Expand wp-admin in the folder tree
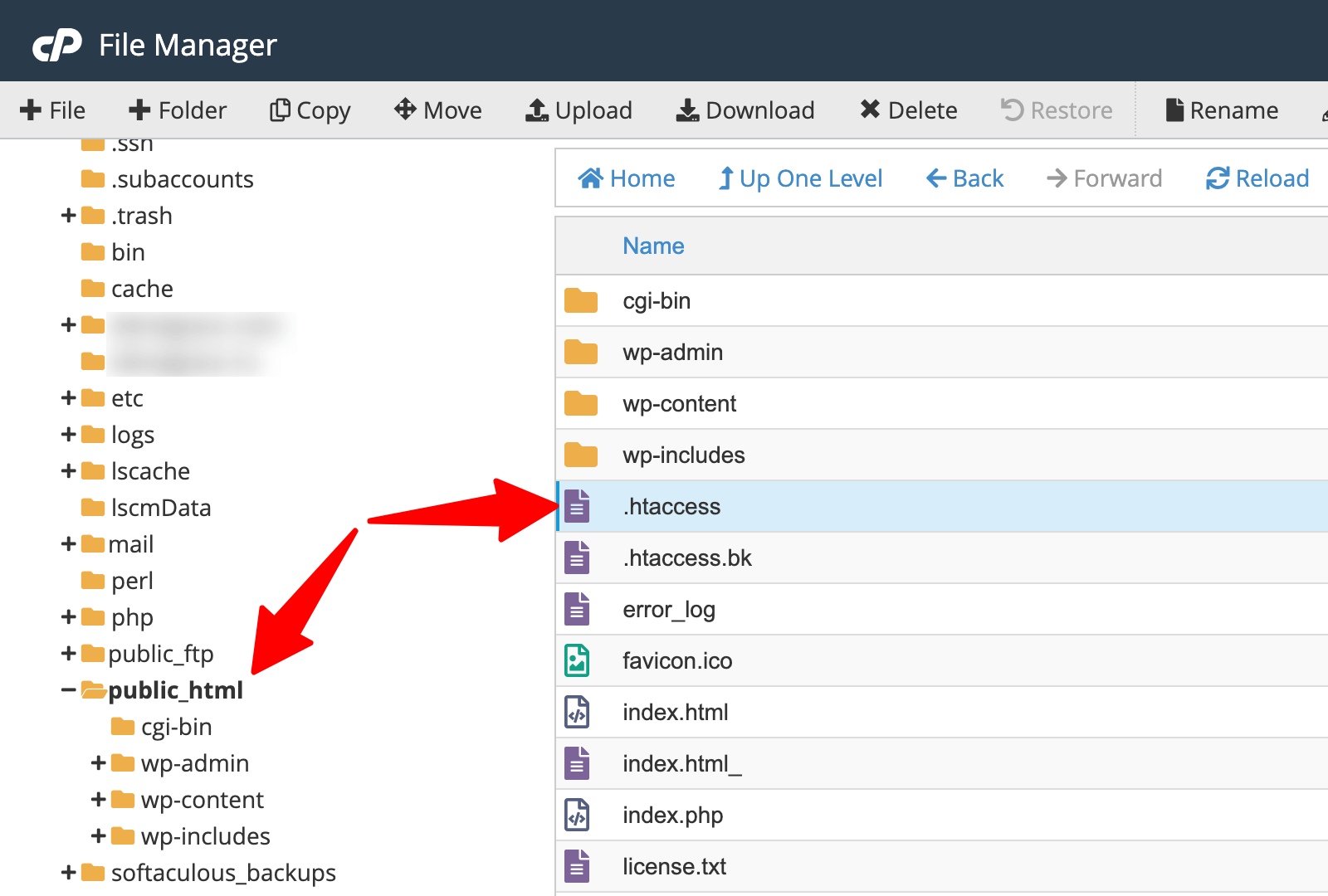This screenshot has height=896, width=1328. [x=99, y=763]
